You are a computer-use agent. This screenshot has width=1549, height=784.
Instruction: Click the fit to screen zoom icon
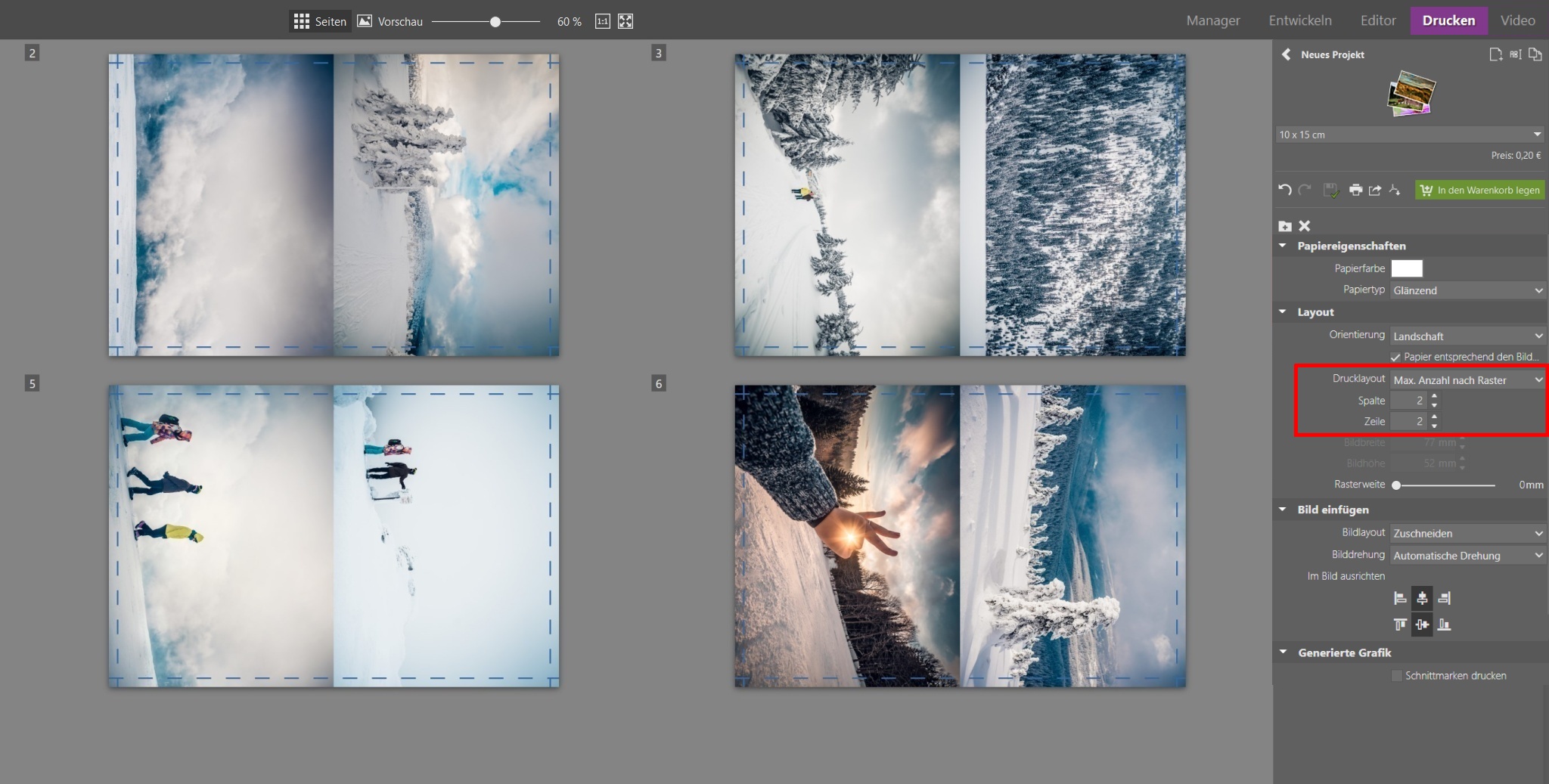pos(625,21)
